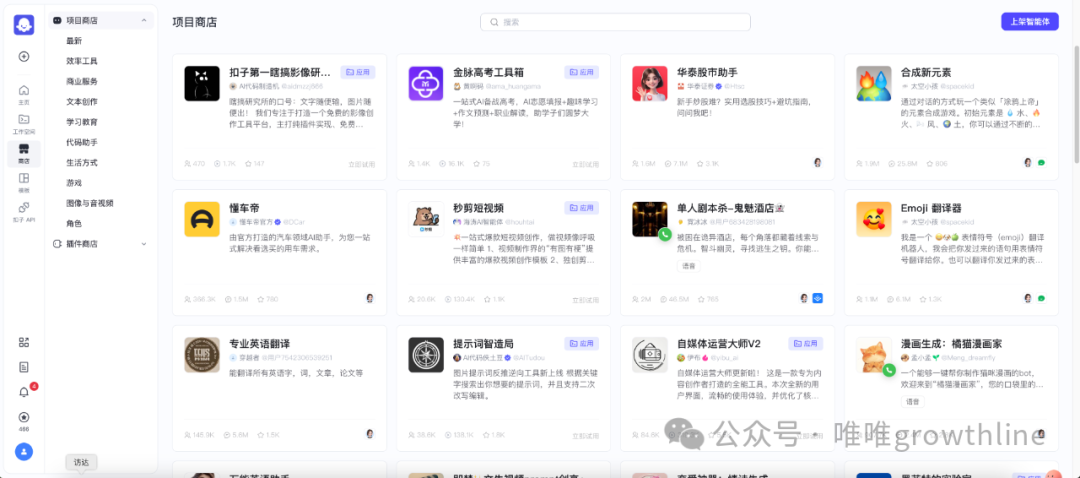Click 提示词智造局 compass icon

(426, 355)
